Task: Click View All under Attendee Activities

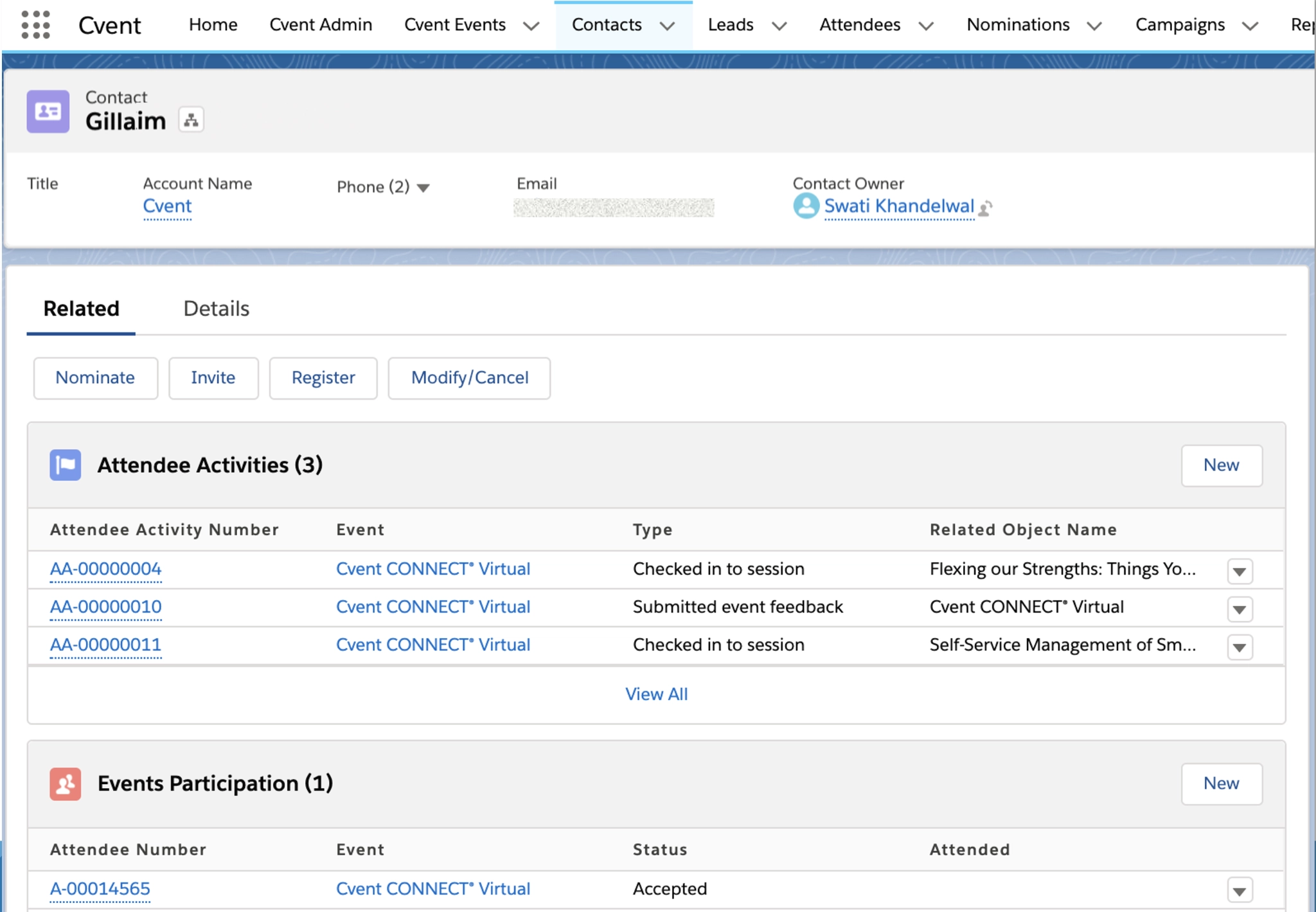Action: pyautogui.click(x=656, y=694)
